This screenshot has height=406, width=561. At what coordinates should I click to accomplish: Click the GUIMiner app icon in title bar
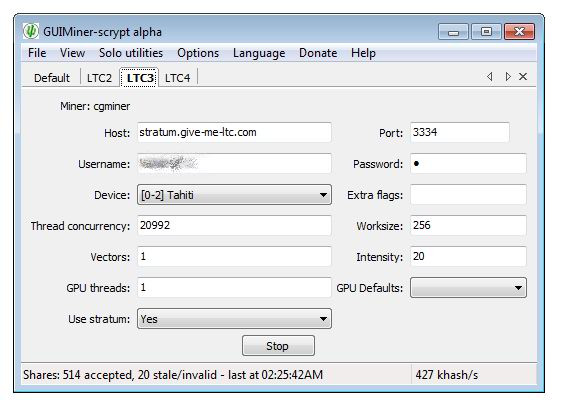point(30,31)
